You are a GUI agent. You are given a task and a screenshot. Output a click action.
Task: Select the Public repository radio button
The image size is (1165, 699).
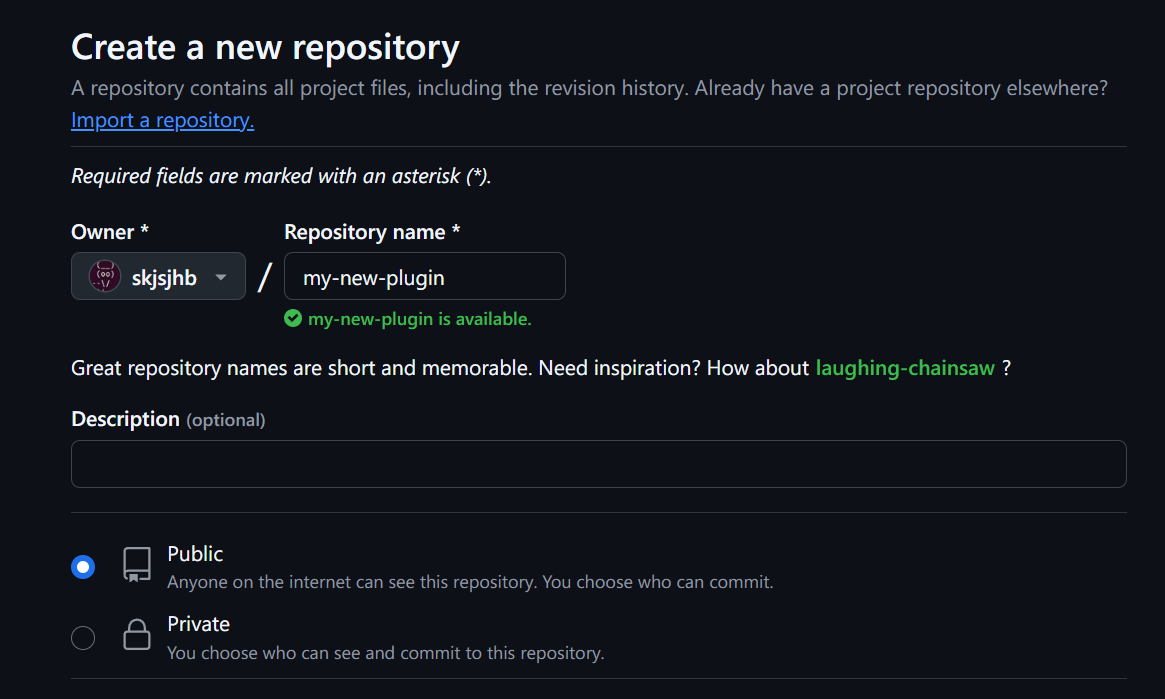(x=83, y=566)
